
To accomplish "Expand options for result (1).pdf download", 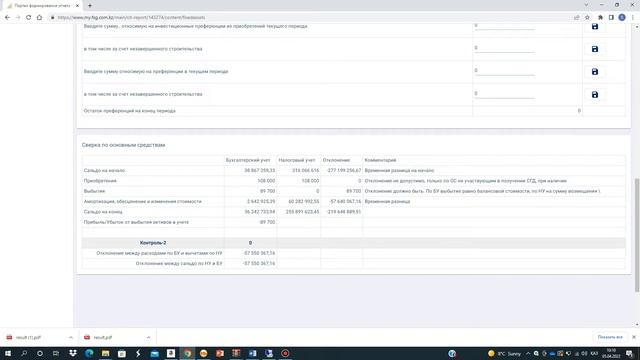I will 71,338.
